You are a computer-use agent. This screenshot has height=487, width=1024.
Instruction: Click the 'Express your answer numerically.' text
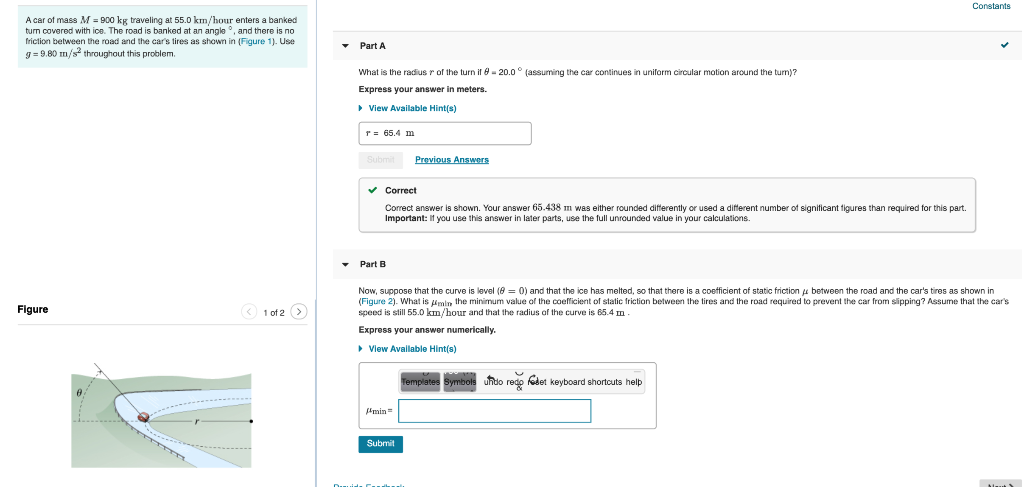coord(427,330)
